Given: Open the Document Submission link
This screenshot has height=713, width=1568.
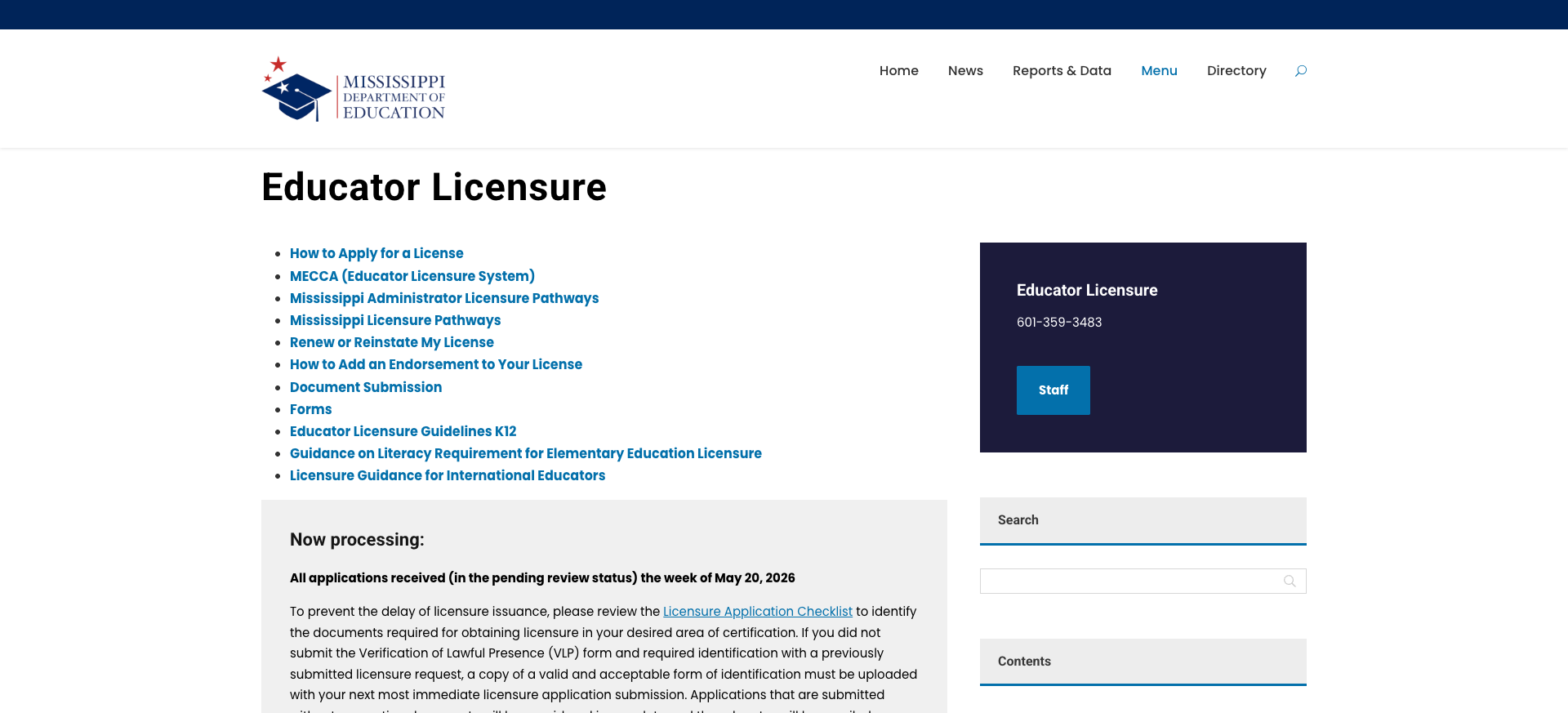Looking at the screenshot, I should click(x=366, y=387).
